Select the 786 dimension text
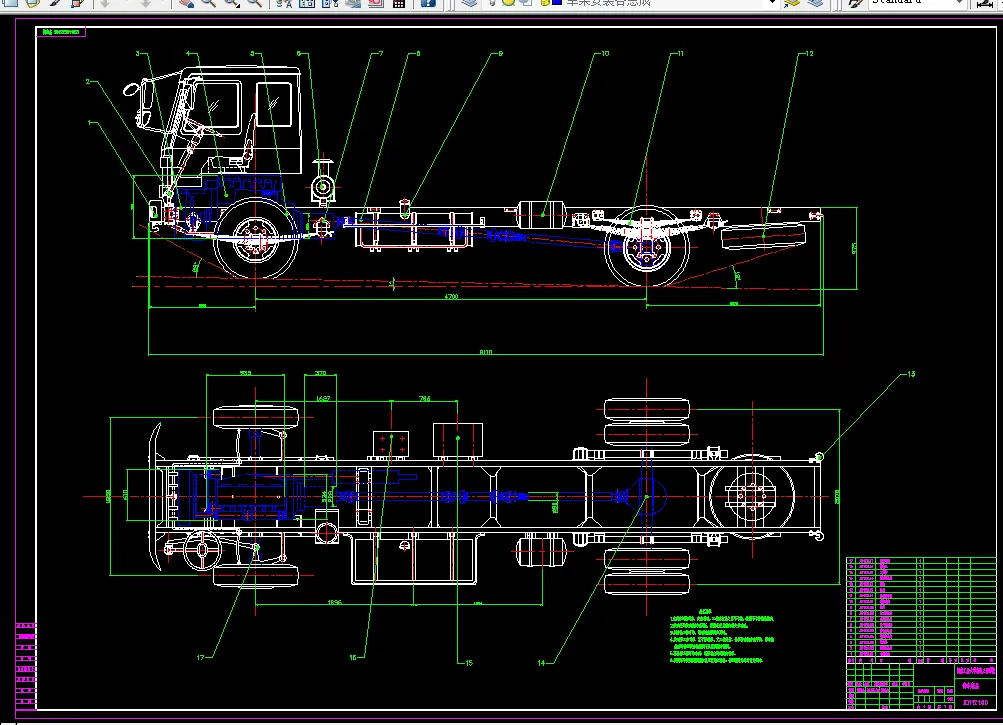Screen dimensions: 1003x725 [x=425, y=399]
